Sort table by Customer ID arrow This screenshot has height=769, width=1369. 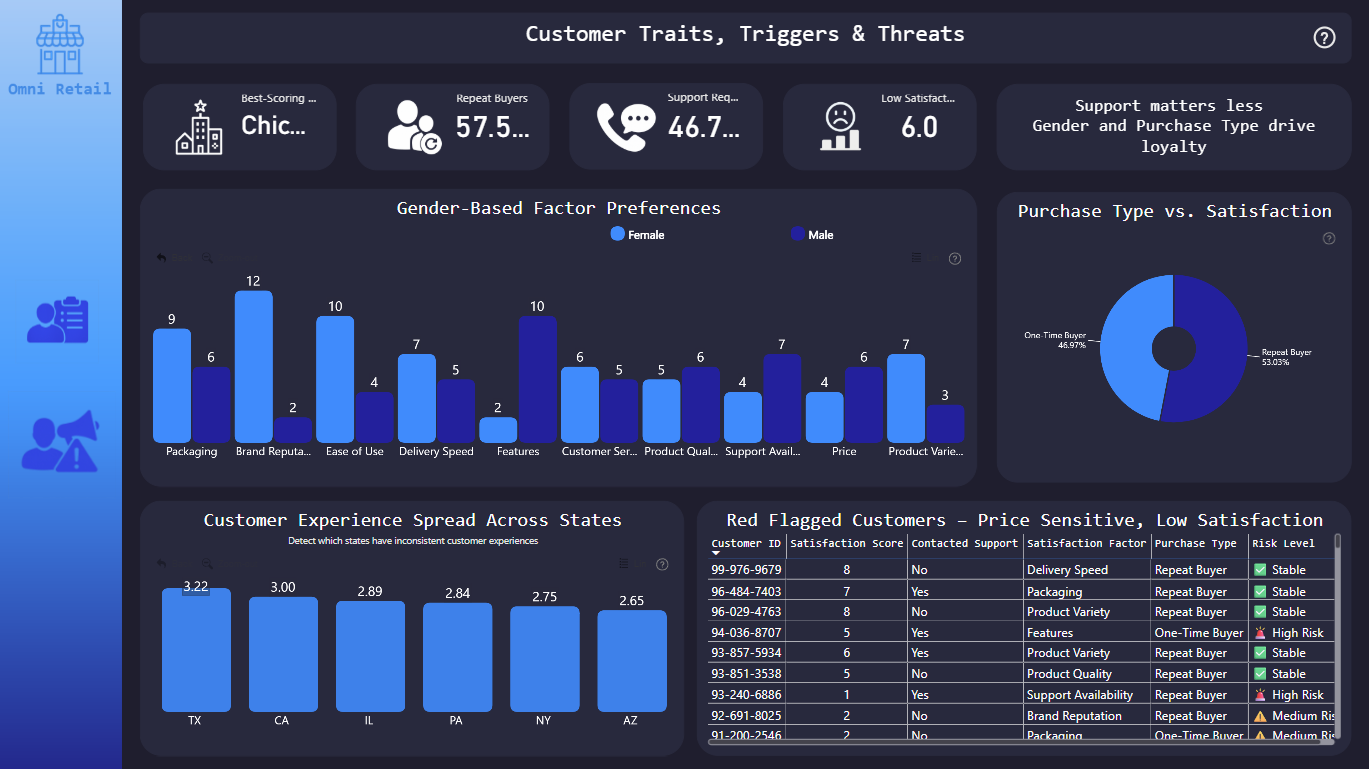point(716,553)
